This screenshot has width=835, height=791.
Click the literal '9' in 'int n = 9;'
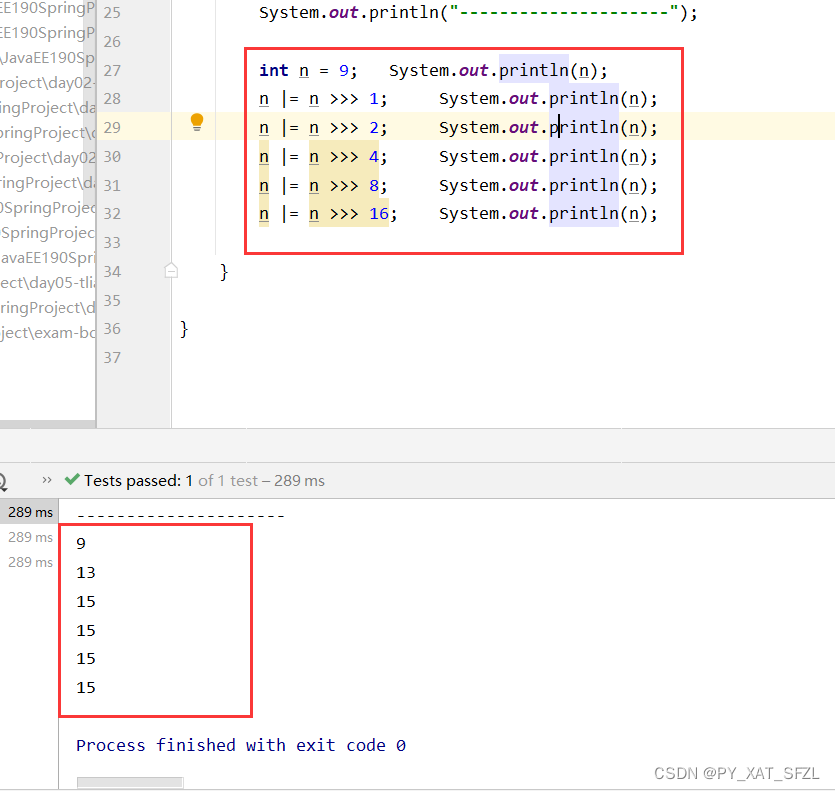click(x=343, y=71)
